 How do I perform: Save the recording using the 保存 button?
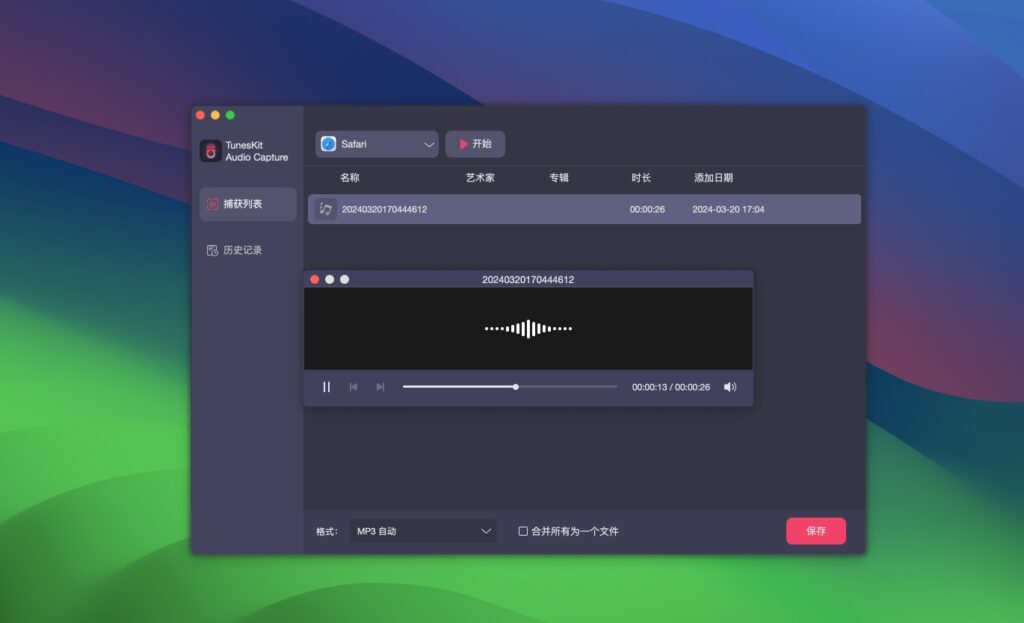815,531
